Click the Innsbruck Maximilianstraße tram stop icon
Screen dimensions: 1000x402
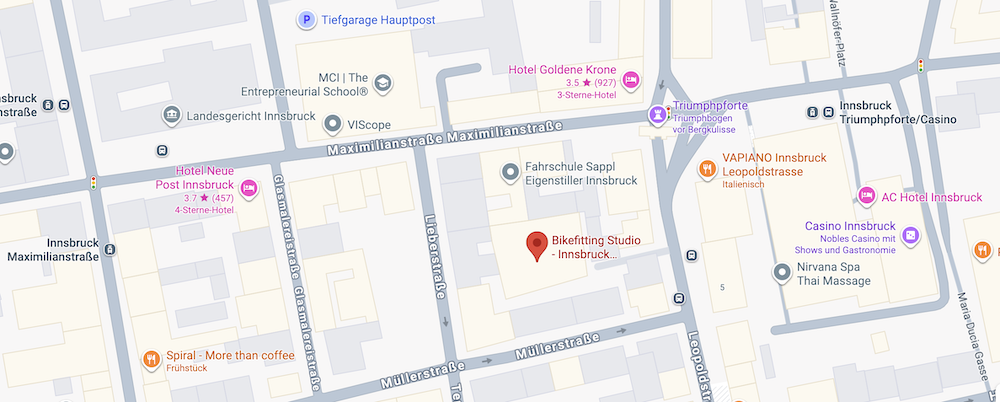point(110,249)
